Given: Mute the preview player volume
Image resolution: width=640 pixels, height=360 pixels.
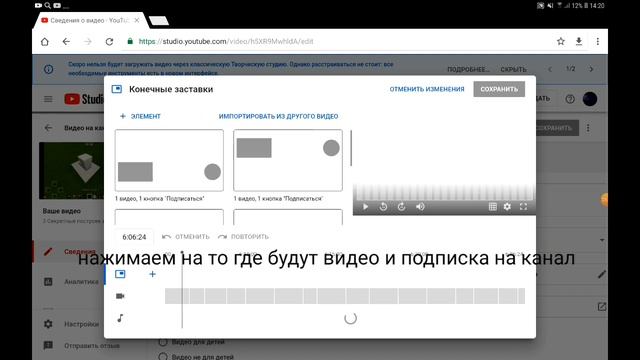Looking at the screenshot, I should pos(420,207).
